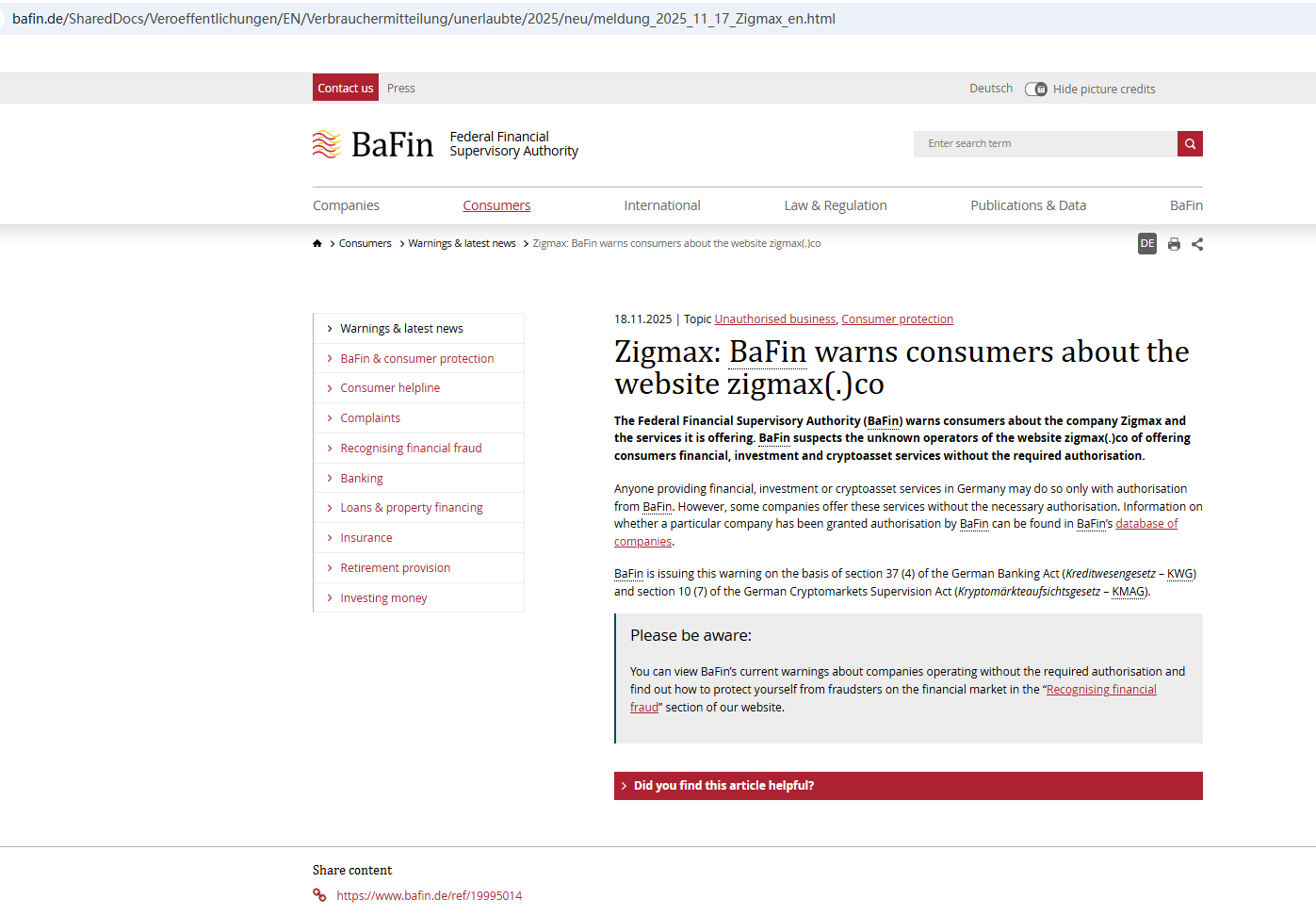The height and width of the screenshot is (915, 1316).
Task: Open the Law & Regulation menu
Action: click(836, 205)
